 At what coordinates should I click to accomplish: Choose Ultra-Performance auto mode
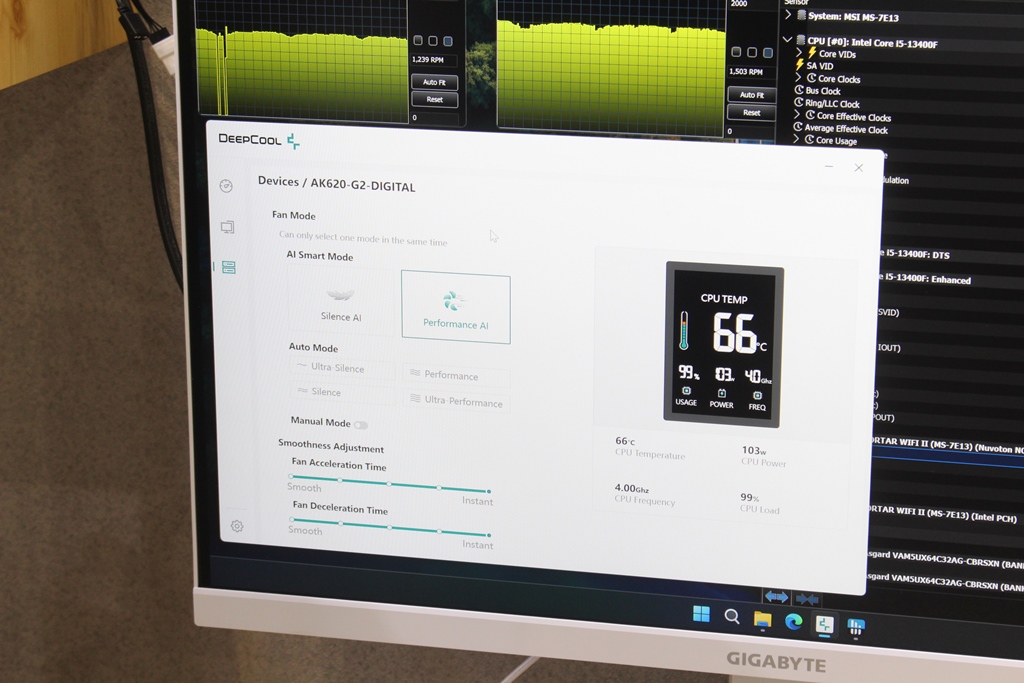(x=456, y=402)
